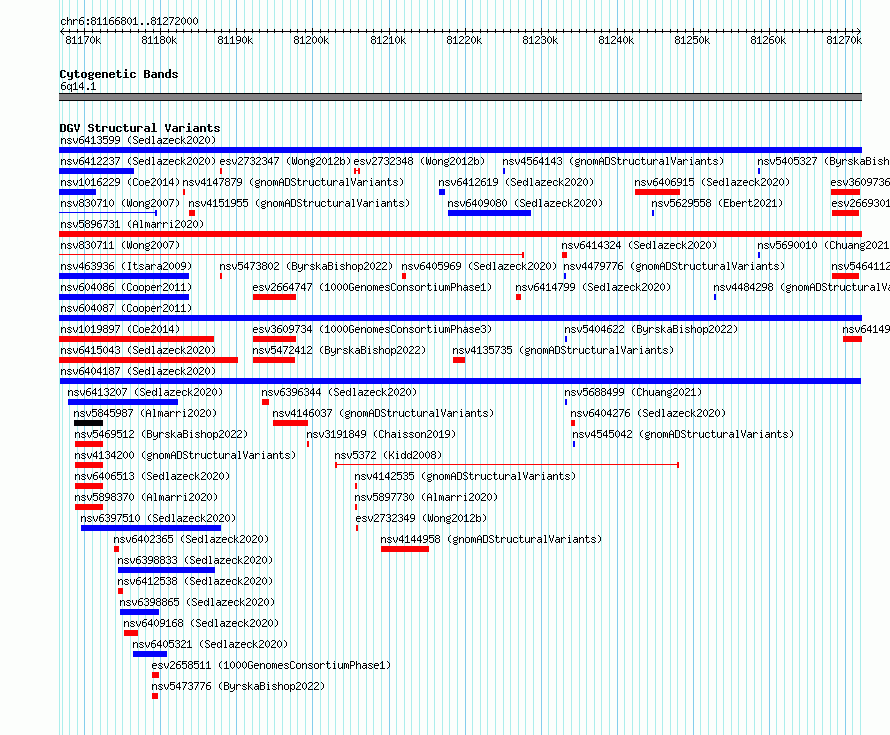Open nsv6415043 (Sedlazeck2020) variant
This screenshot has width=890, height=735.
(138, 350)
